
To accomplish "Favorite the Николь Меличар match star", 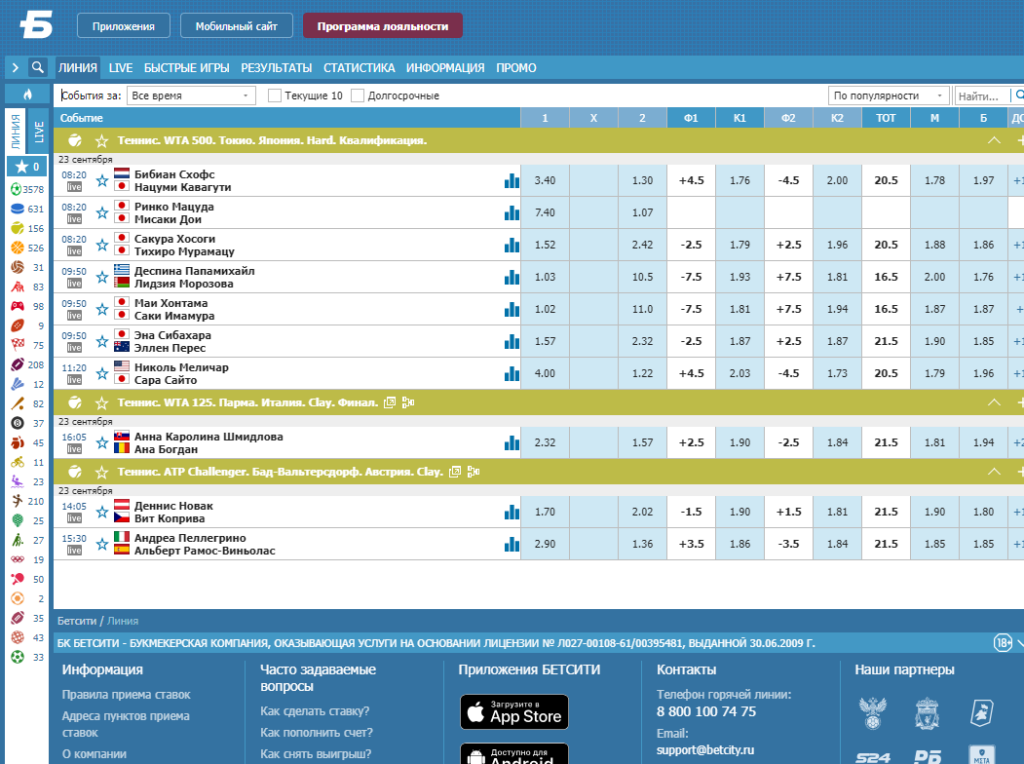I will click(x=102, y=374).
